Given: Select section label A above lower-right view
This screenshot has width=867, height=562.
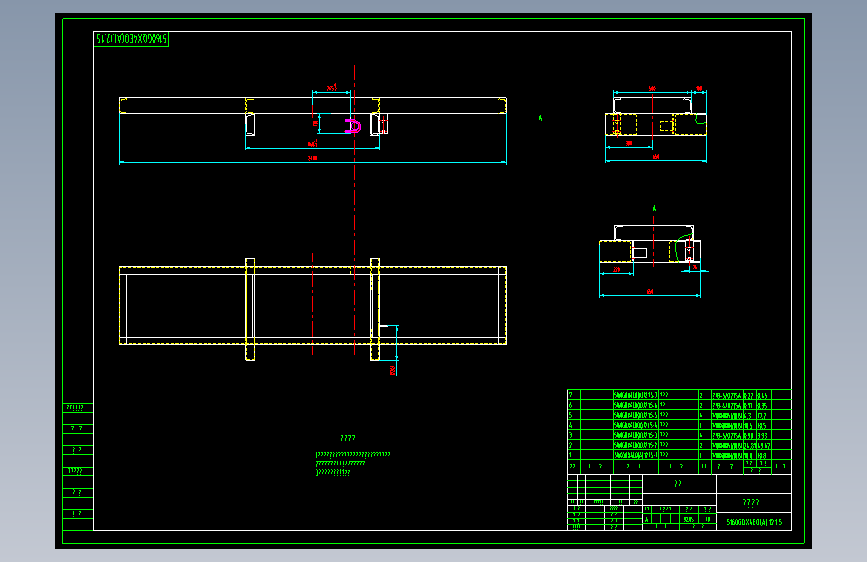Looking at the screenshot, I should 654,209.
